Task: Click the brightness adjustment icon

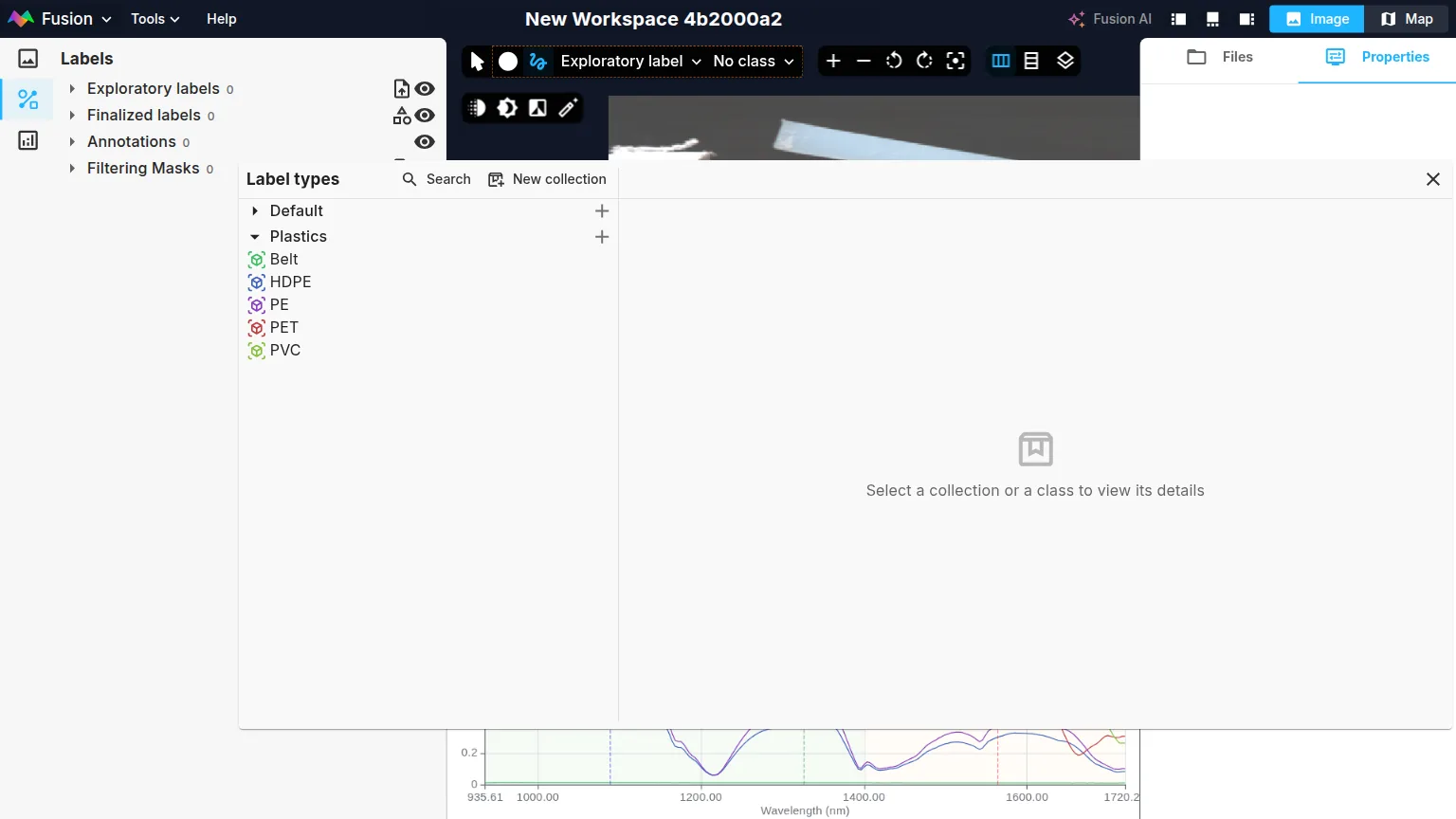Action: click(507, 108)
